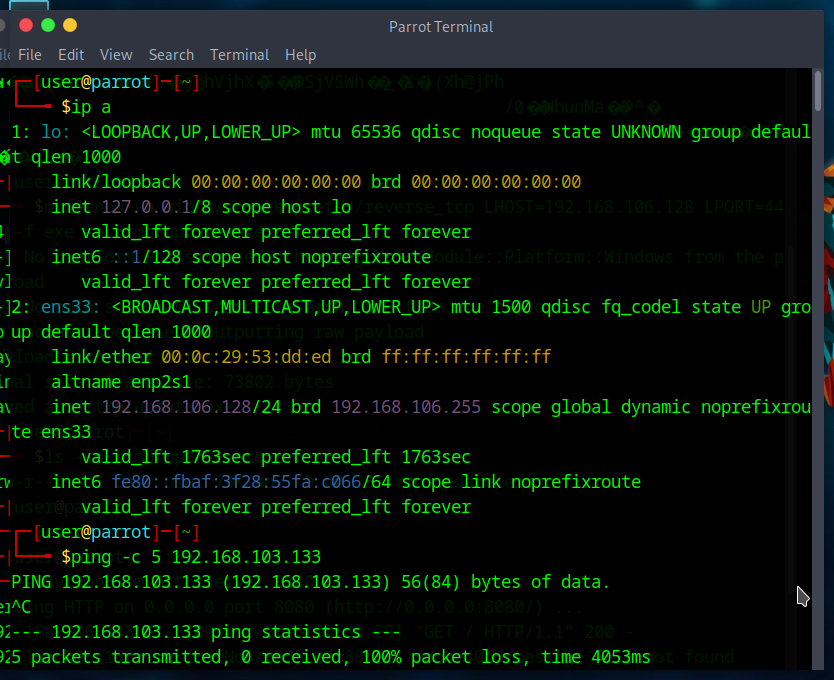Screen dimensions: 834x680
Task: Open the Help menu
Action: coord(301,55)
